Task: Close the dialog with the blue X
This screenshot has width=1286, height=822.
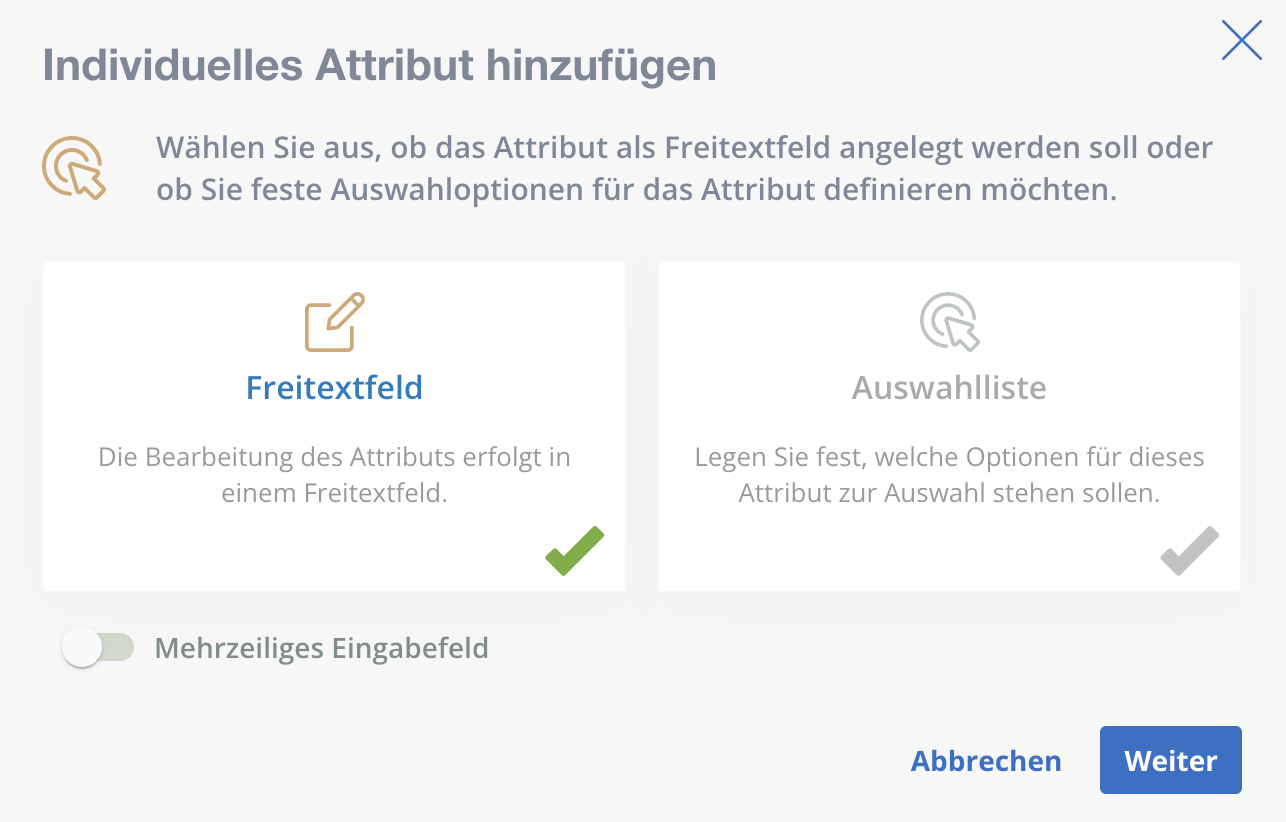Action: pyautogui.click(x=1240, y=40)
